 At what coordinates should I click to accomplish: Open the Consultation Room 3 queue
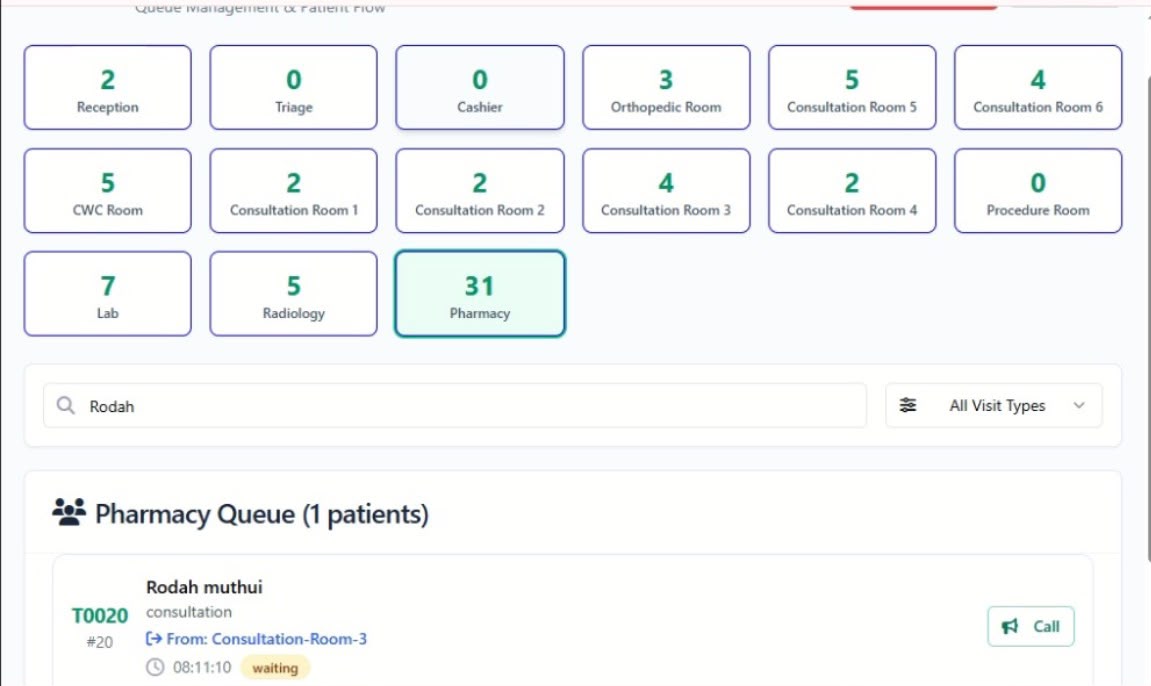coord(666,191)
